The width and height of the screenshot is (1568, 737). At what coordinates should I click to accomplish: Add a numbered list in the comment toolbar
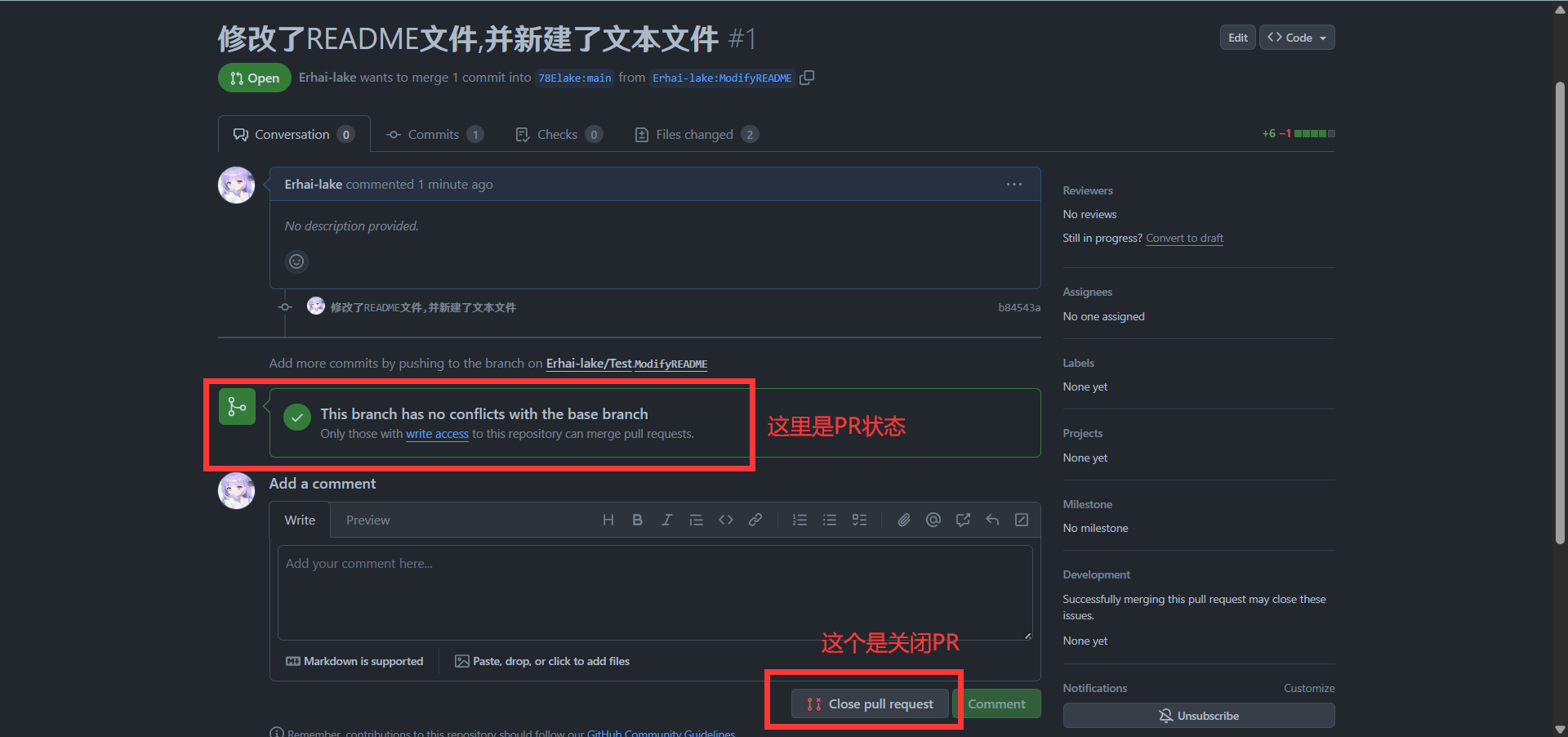click(800, 520)
